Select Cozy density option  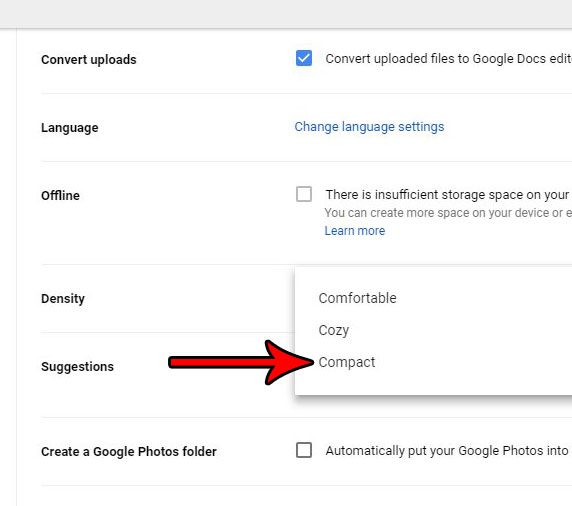334,331
